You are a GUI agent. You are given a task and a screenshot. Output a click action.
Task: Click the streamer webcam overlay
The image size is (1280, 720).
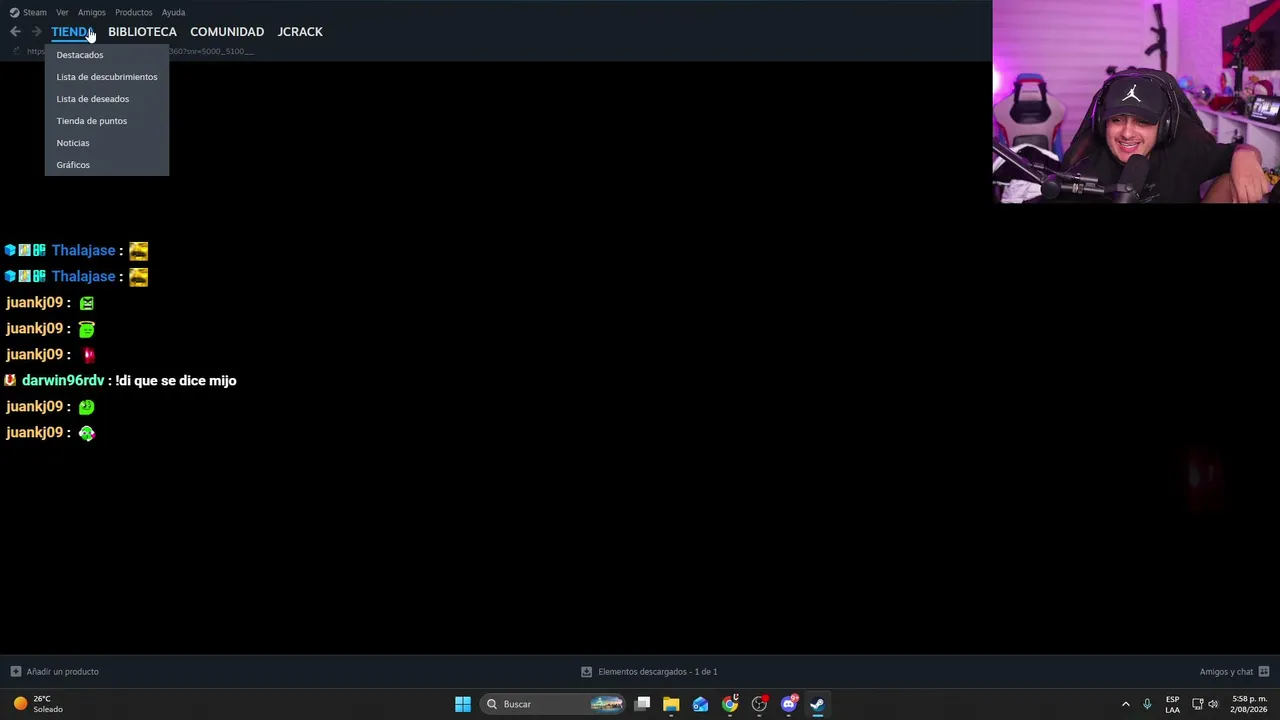tap(1136, 102)
